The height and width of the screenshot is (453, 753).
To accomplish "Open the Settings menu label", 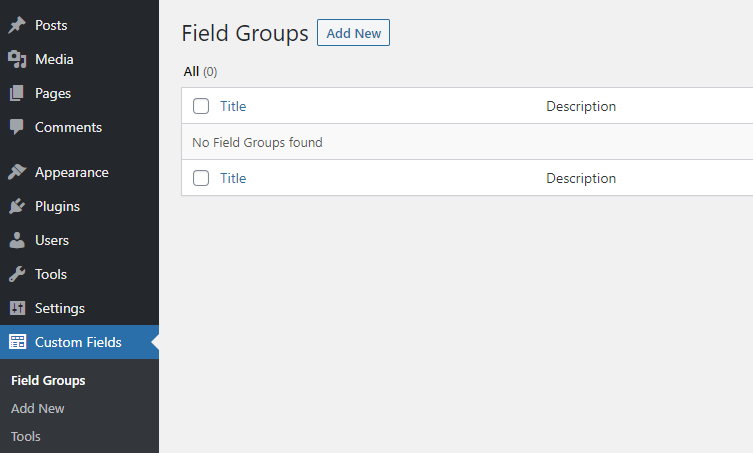I will pyautogui.click(x=60, y=308).
